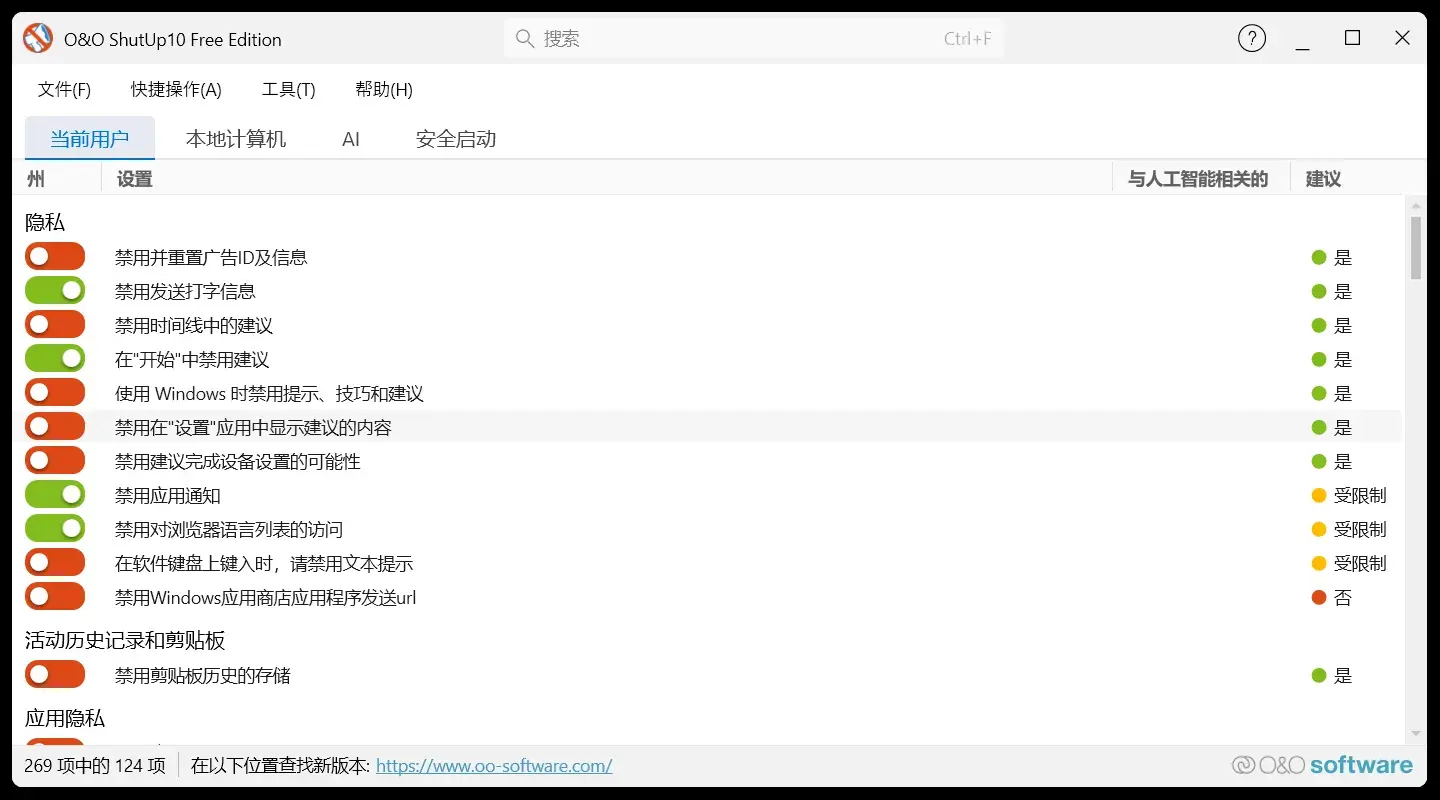Screen dimensions: 1440x800
Task: Open the 帮助(H) menu
Action: 384,90
